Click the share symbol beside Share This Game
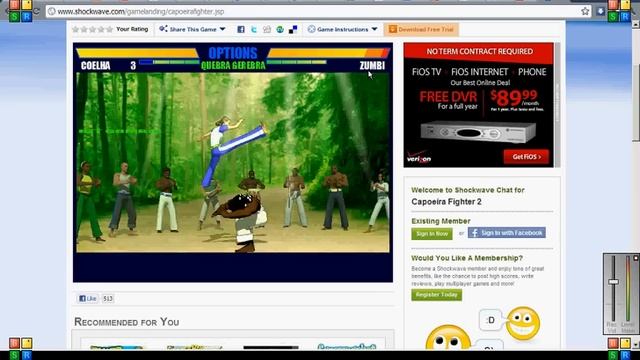The image size is (640, 360). (x=163, y=29)
